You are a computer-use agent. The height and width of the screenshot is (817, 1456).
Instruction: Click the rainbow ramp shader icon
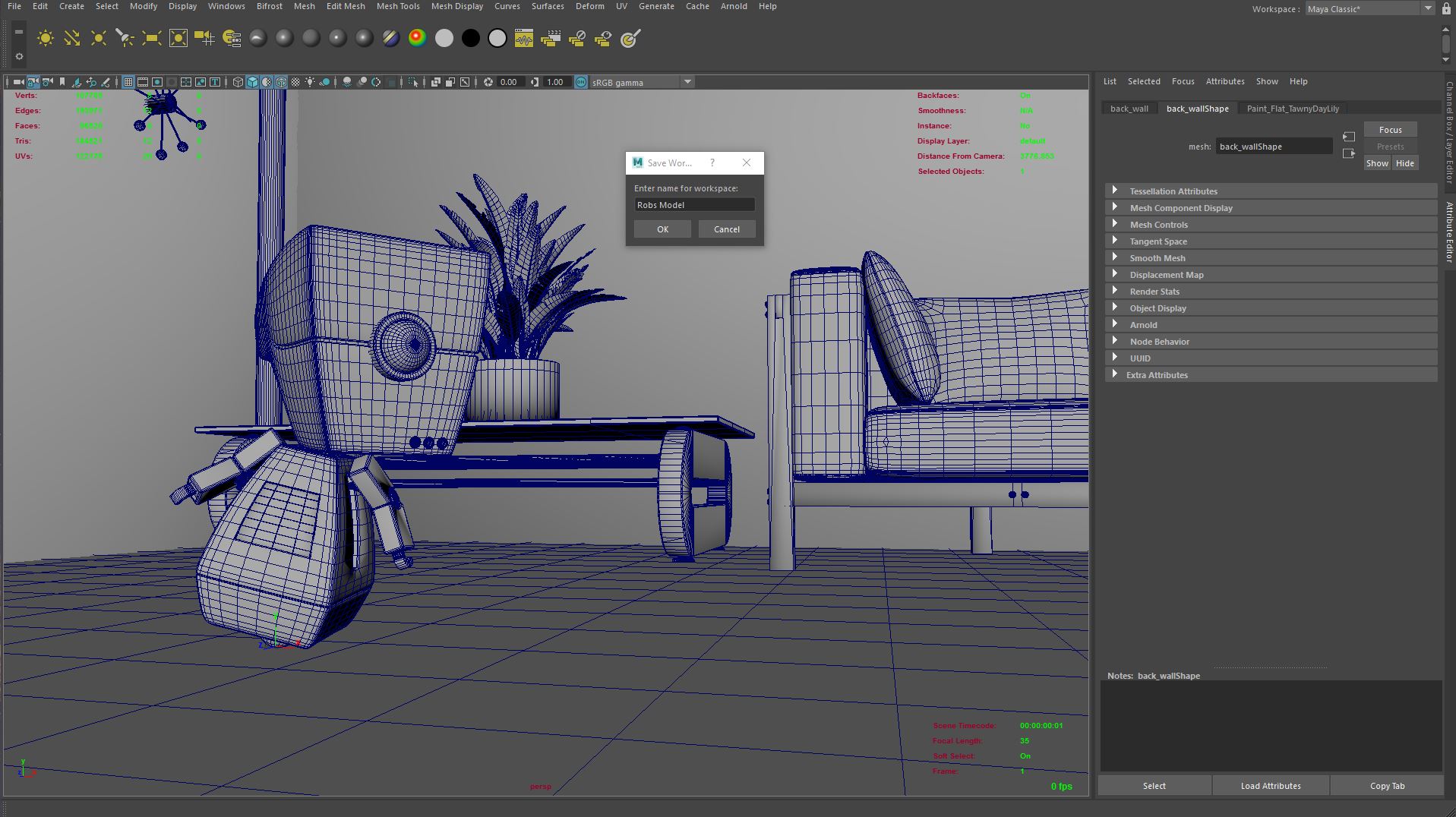pyautogui.click(x=417, y=39)
